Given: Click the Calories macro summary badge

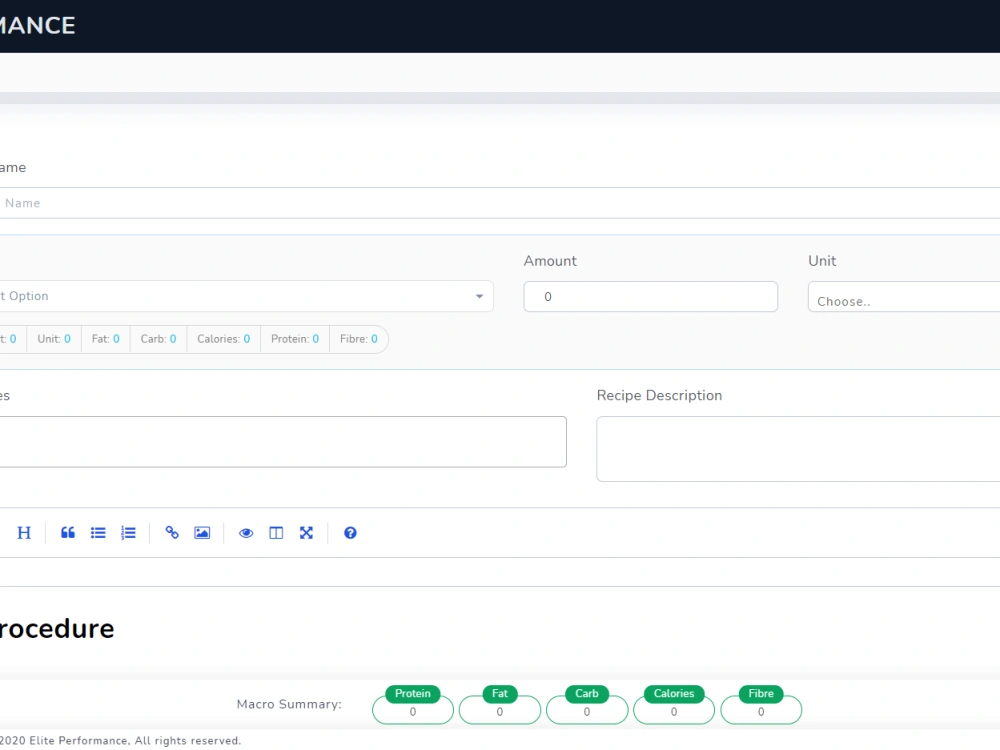Looking at the screenshot, I should [673, 693].
